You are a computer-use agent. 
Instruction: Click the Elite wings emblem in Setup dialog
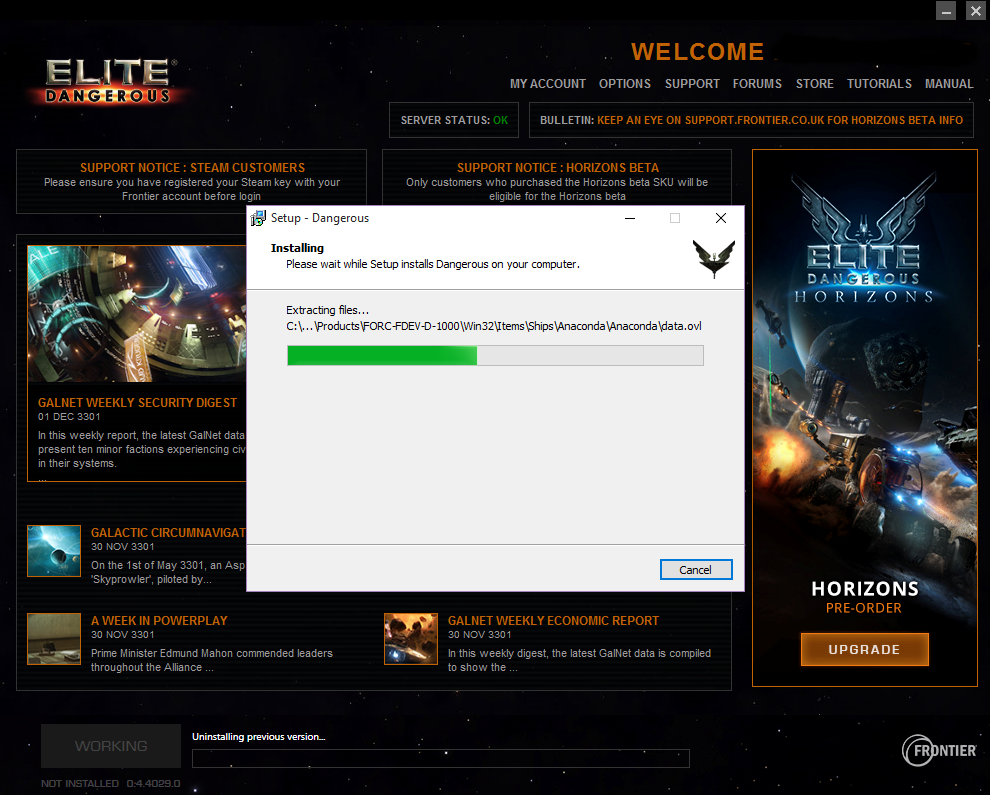tap(714, 258)
